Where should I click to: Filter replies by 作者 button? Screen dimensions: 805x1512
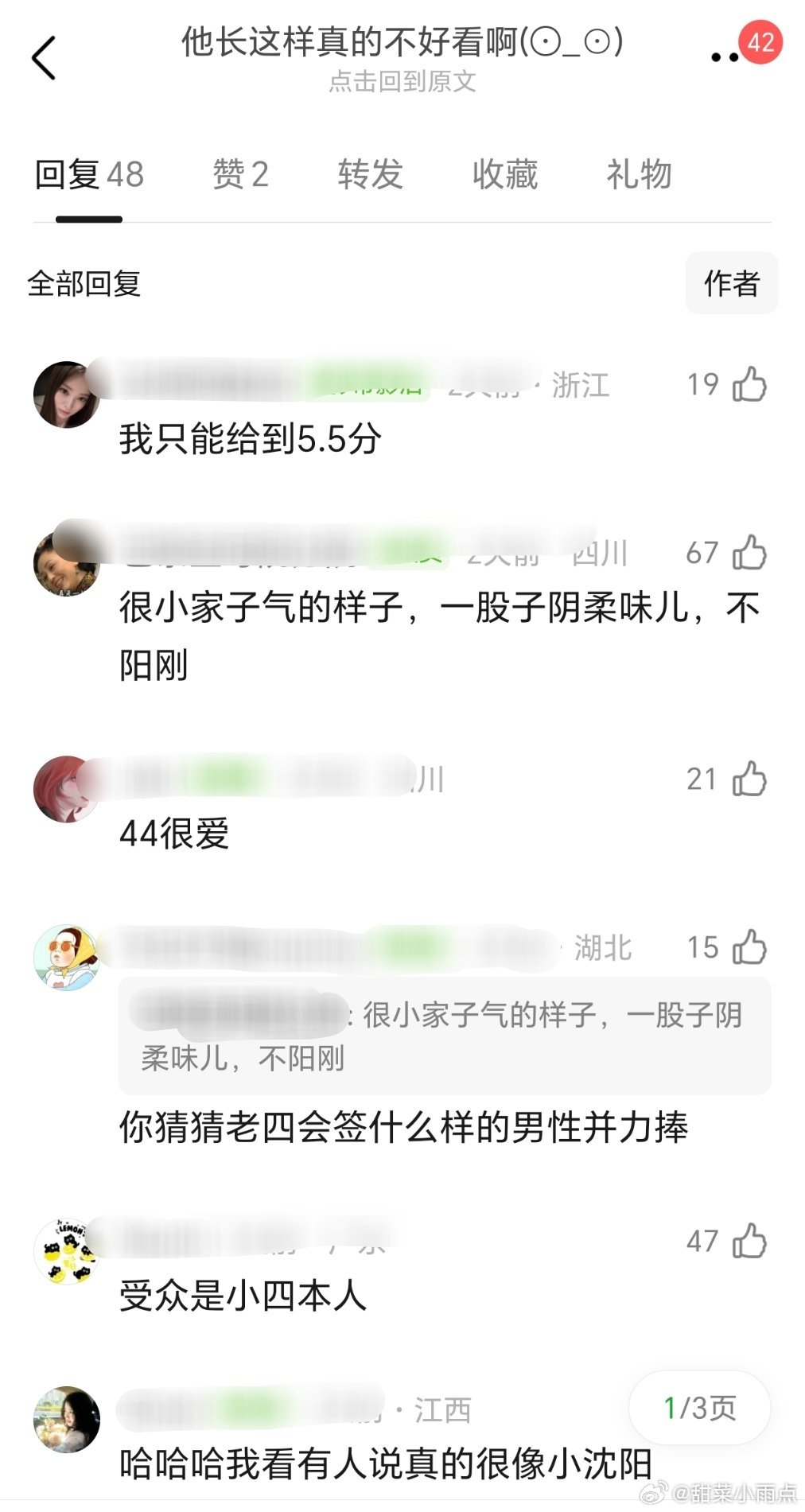[732, 283]
